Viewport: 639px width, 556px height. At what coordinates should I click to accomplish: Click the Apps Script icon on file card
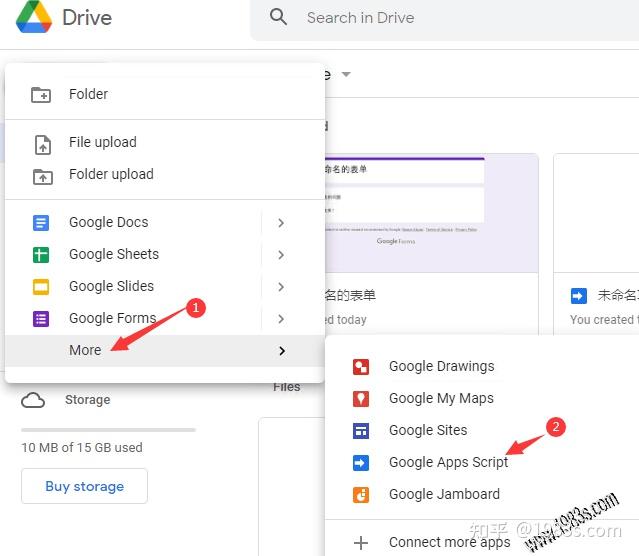click(x=579, y=296)
